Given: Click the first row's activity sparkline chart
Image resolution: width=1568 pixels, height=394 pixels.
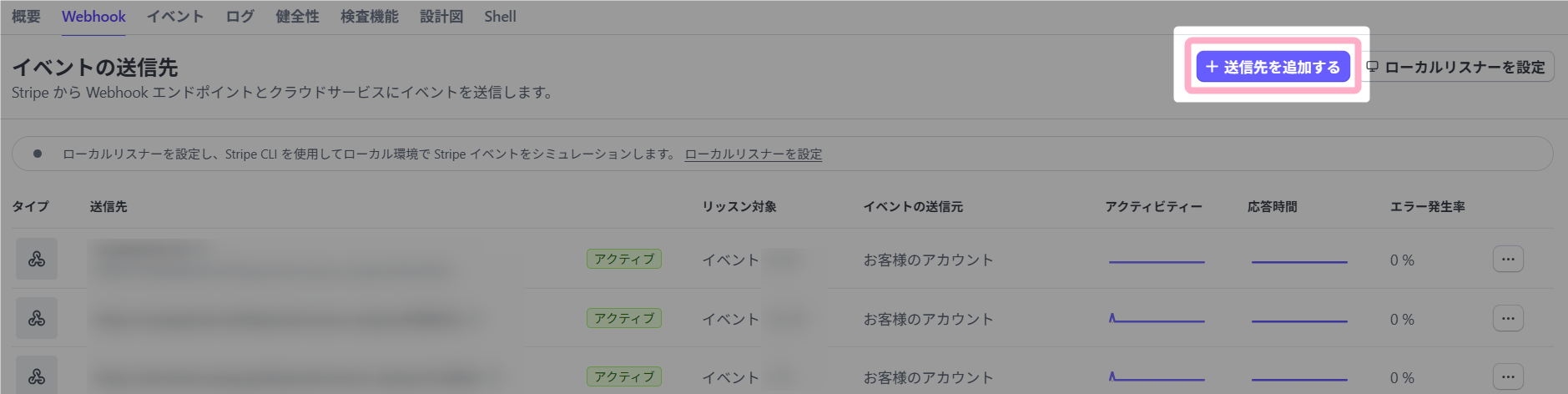Looking at the screenshot, I should [1156, 261].
